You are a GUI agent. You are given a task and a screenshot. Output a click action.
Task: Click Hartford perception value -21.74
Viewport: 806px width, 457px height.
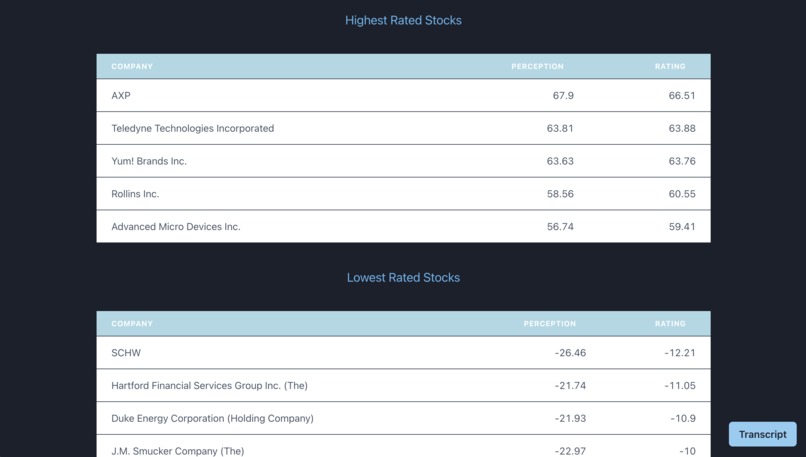570,386
